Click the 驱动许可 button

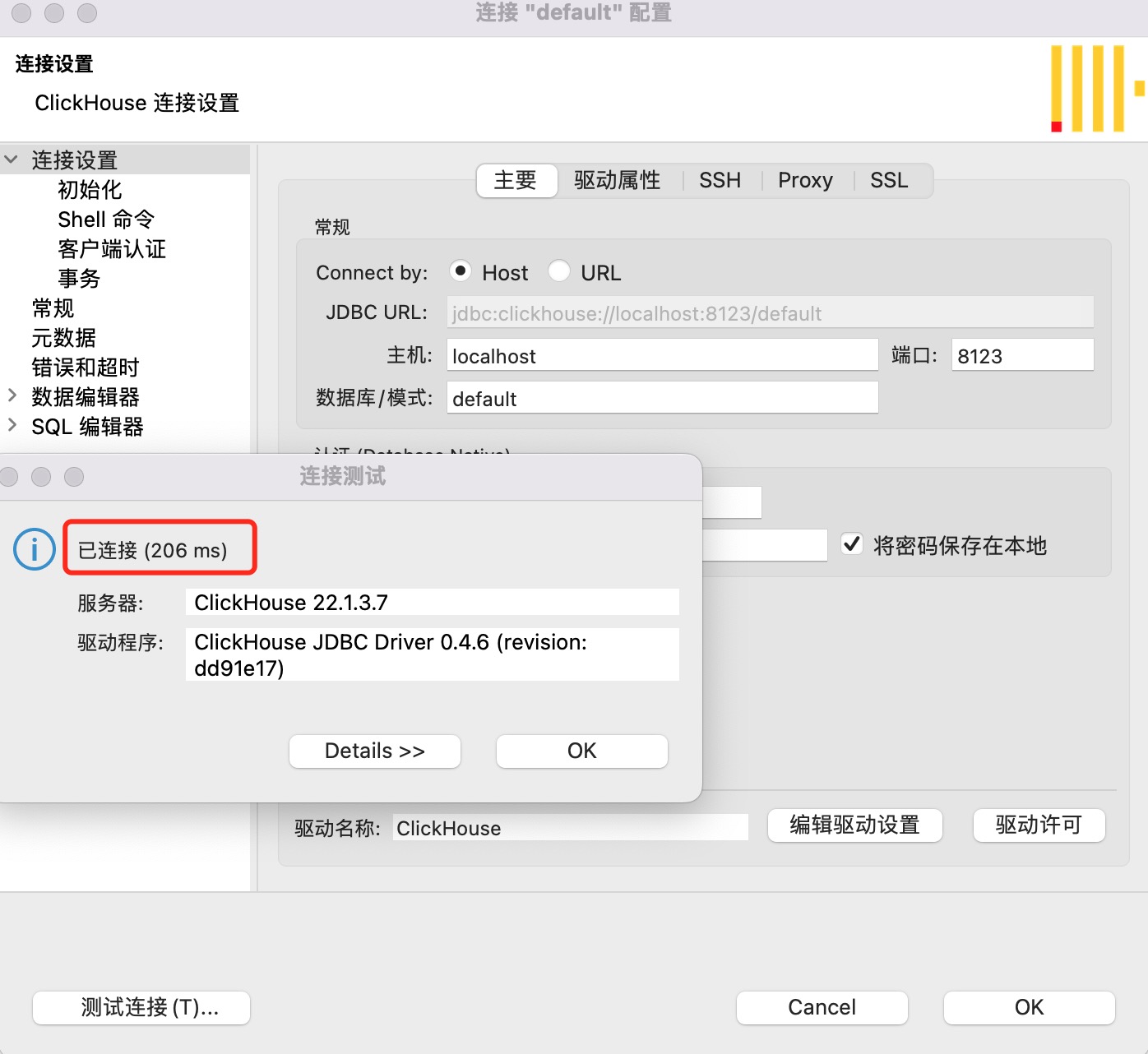point(1039,825)
